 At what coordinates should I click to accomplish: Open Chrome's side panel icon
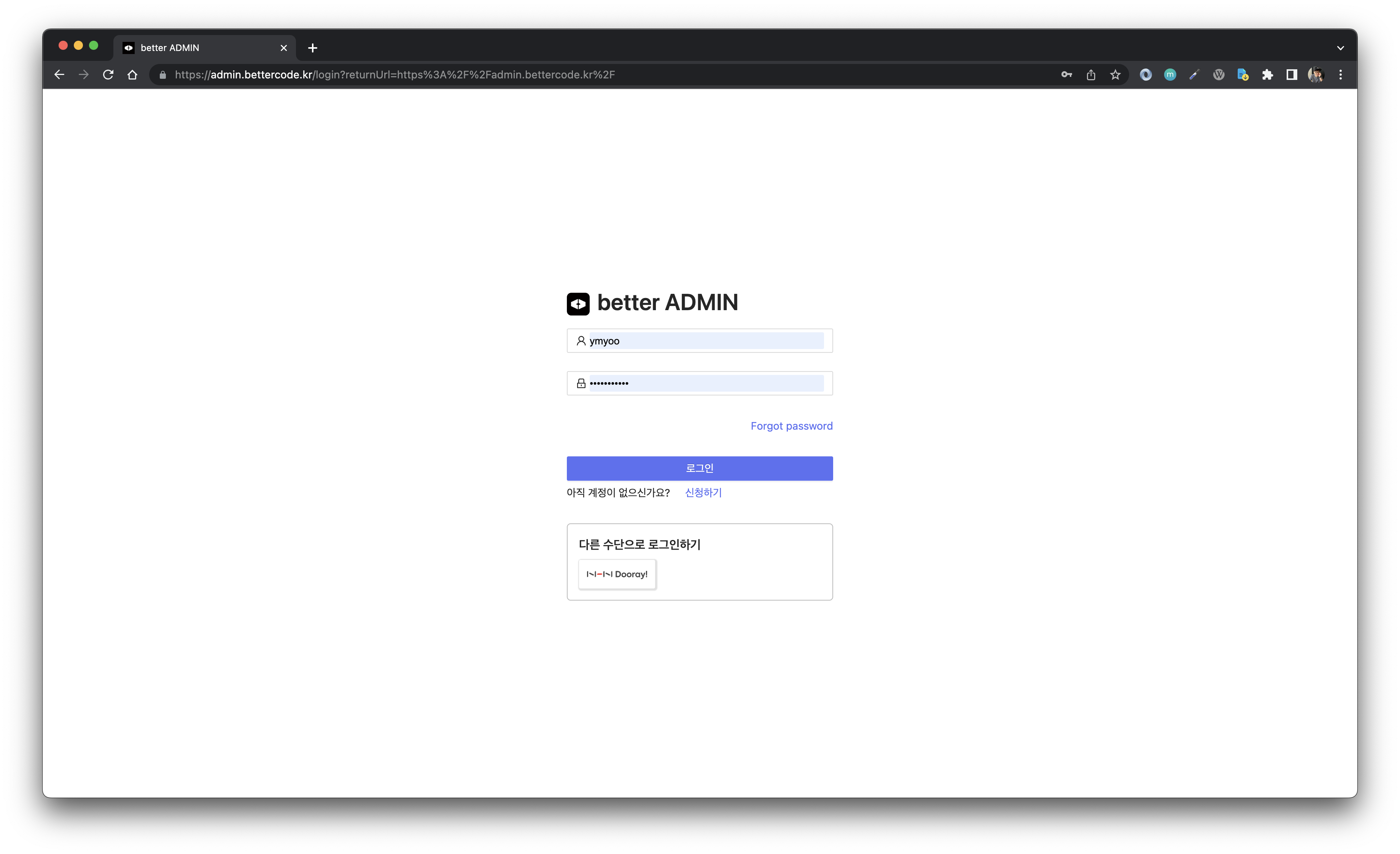(x=1292, y=75)
